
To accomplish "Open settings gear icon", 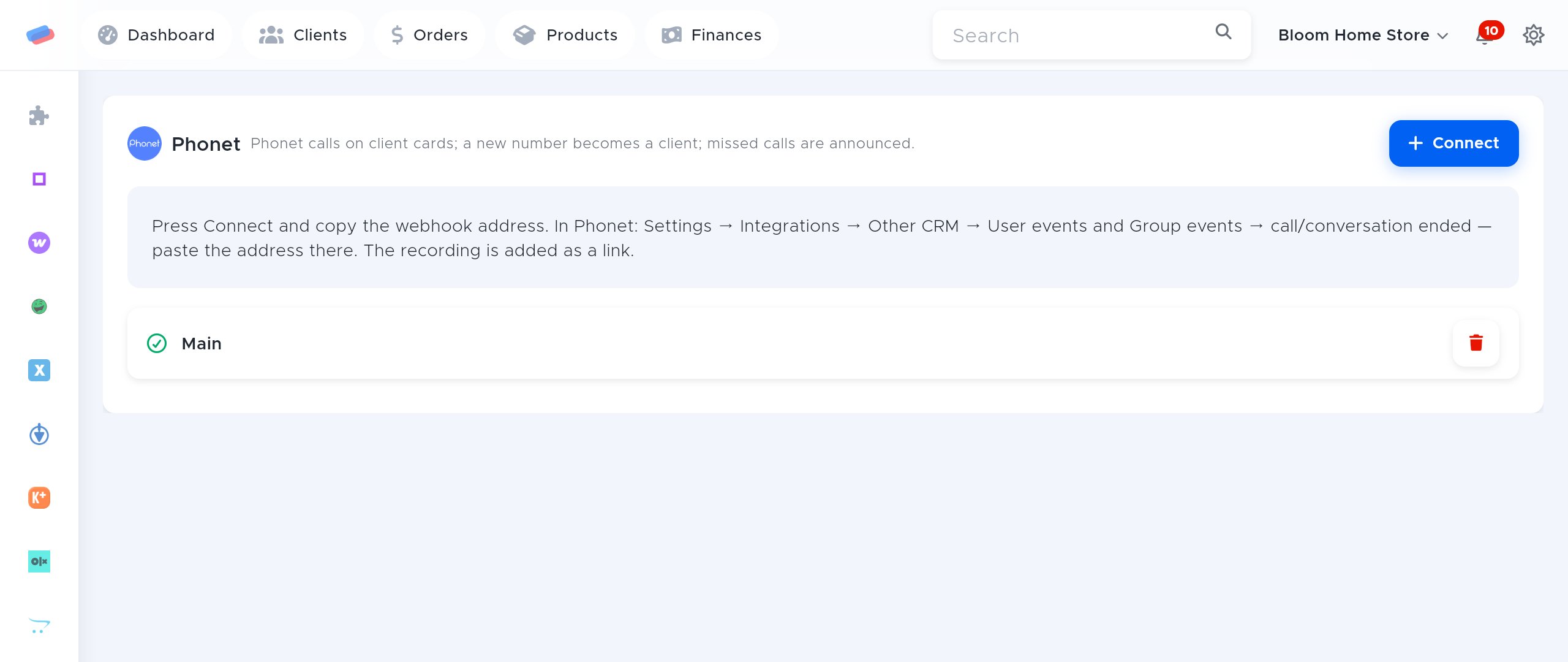I will click(1534, 35).
